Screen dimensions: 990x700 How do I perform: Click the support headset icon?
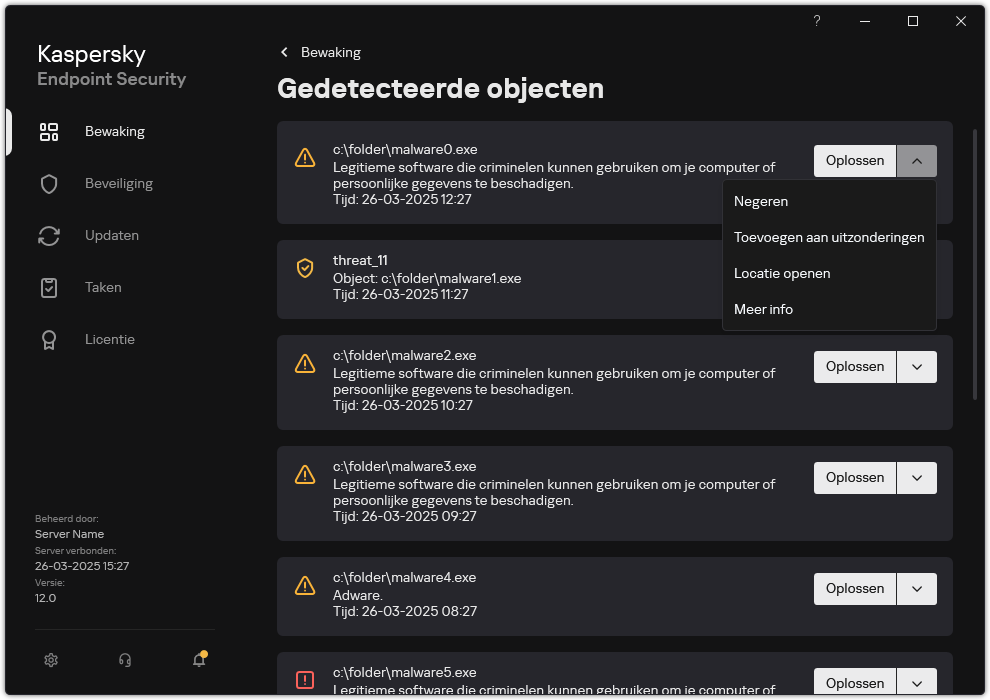(124, 660)
